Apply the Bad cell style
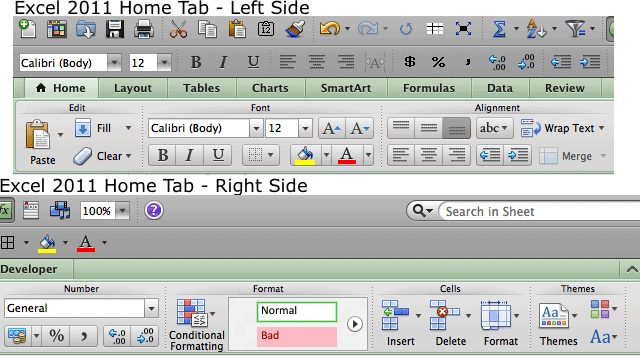 (x=297, y=336)
